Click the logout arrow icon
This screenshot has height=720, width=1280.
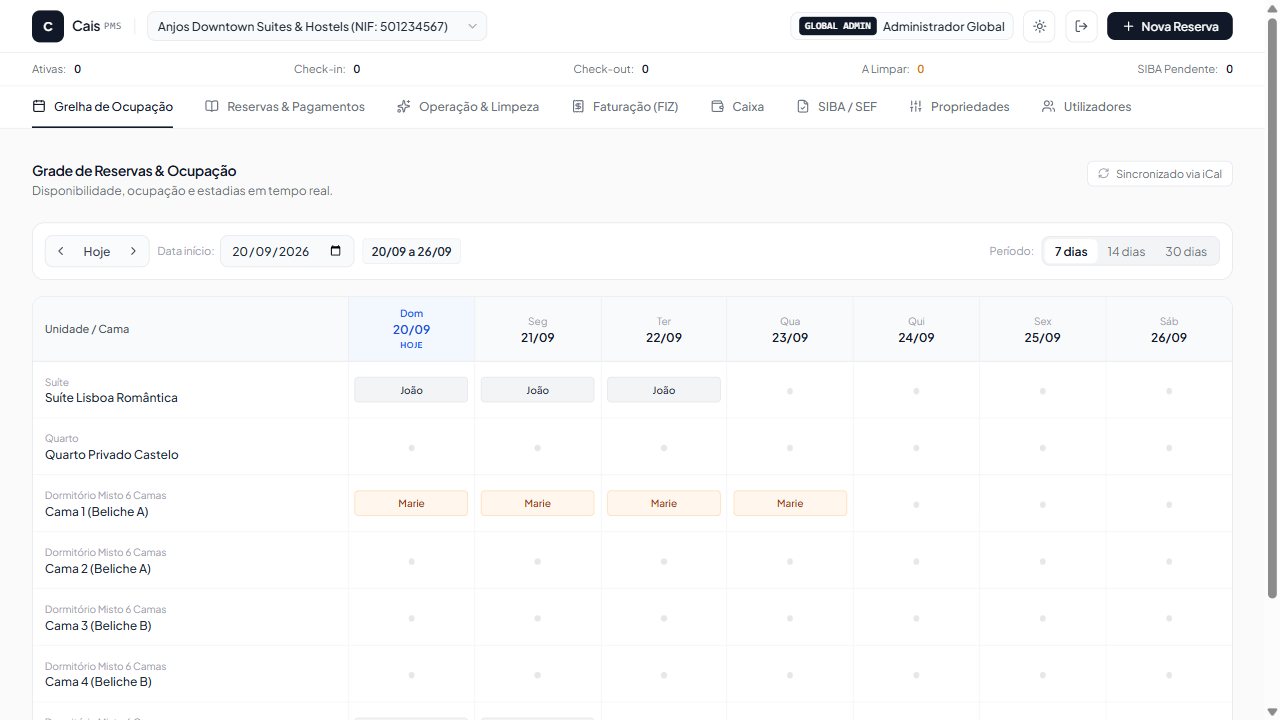(1081, 26)
